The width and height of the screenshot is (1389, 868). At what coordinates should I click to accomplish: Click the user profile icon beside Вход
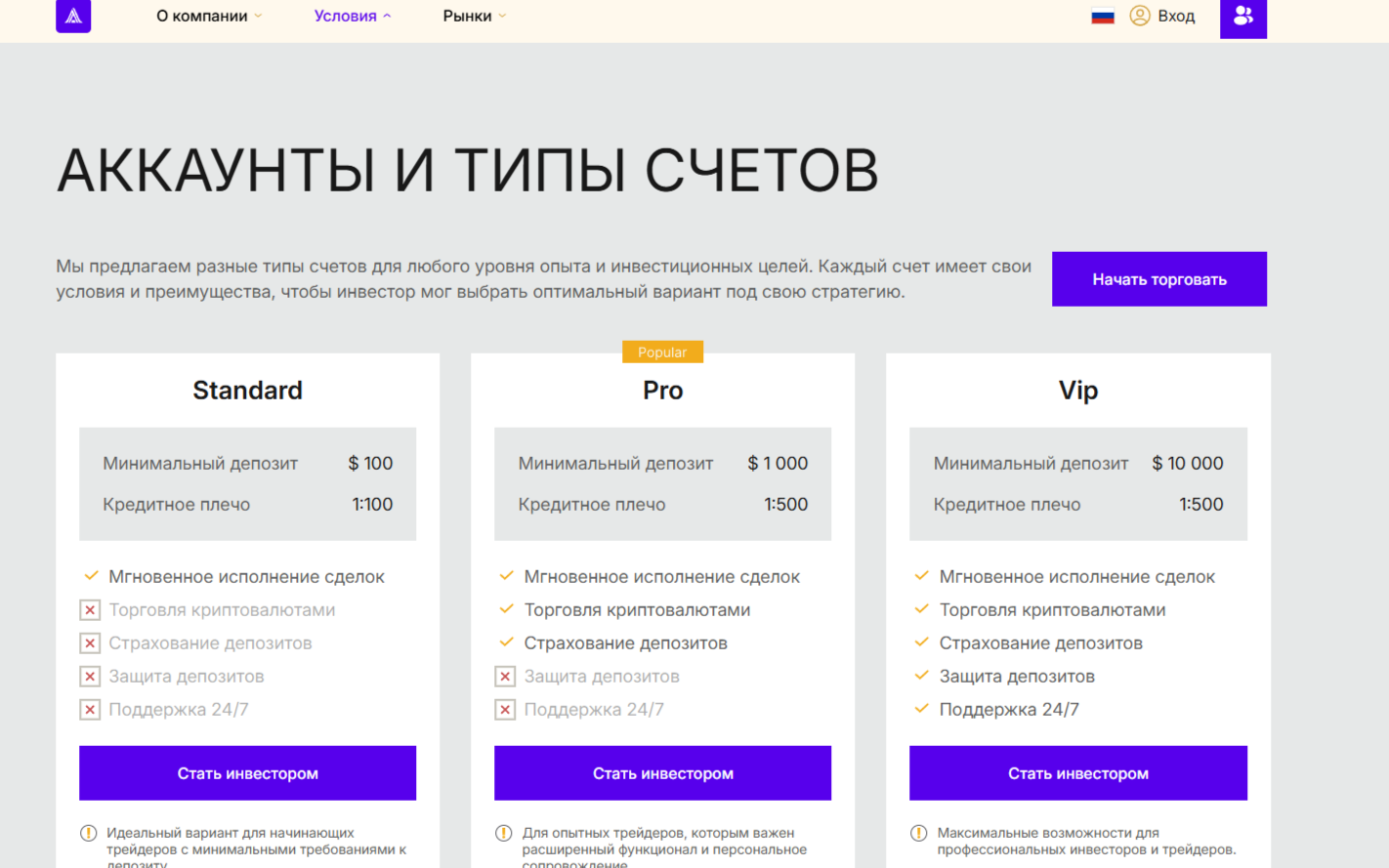[1140, 16]
